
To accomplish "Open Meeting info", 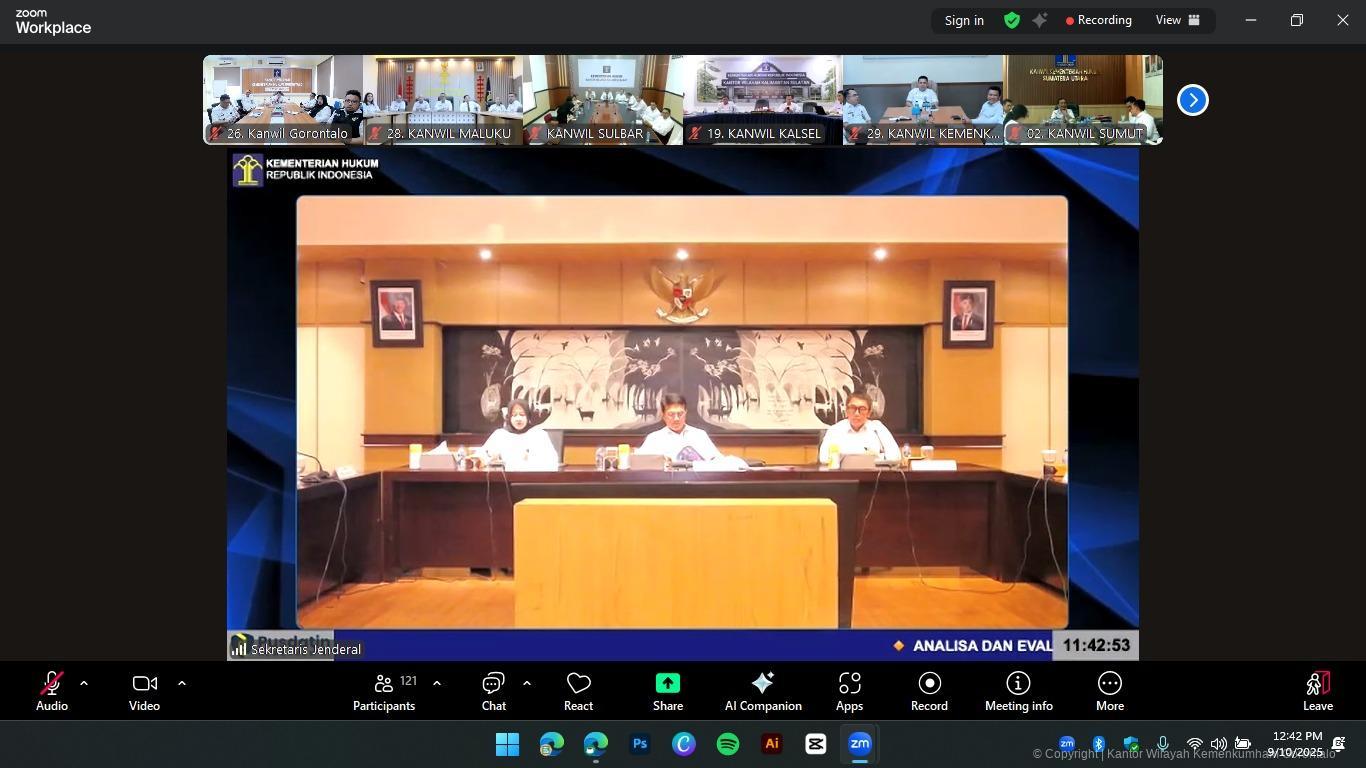I will pos(1019,692).
